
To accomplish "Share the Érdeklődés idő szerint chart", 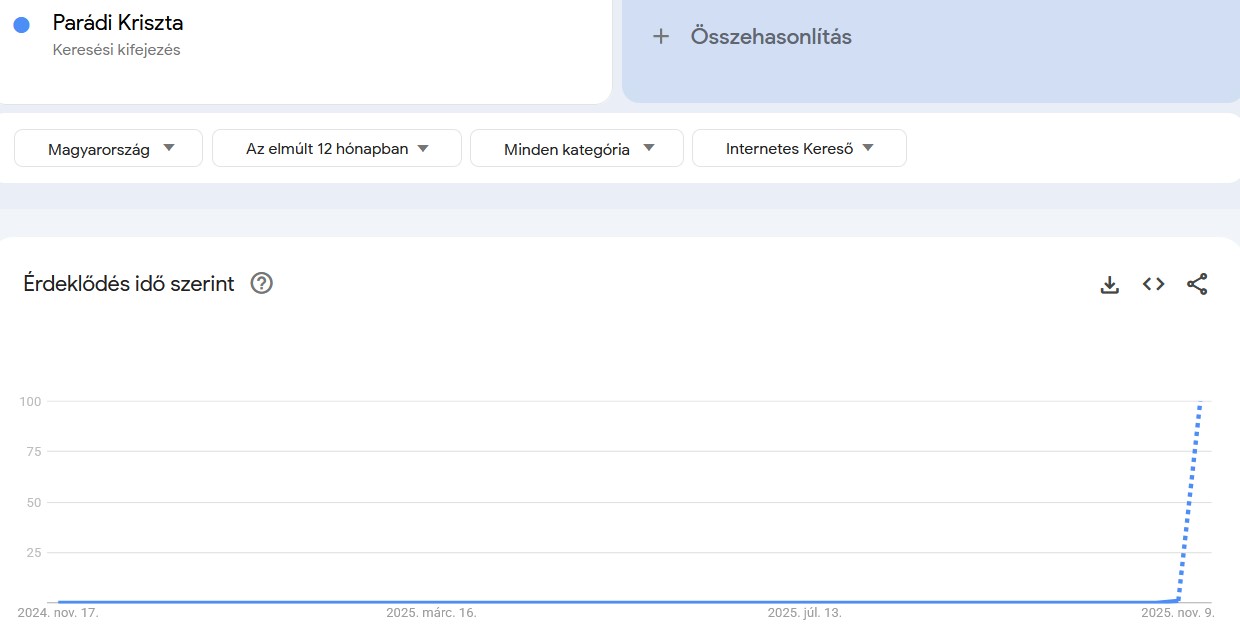I will click(x=1197, y=284).
